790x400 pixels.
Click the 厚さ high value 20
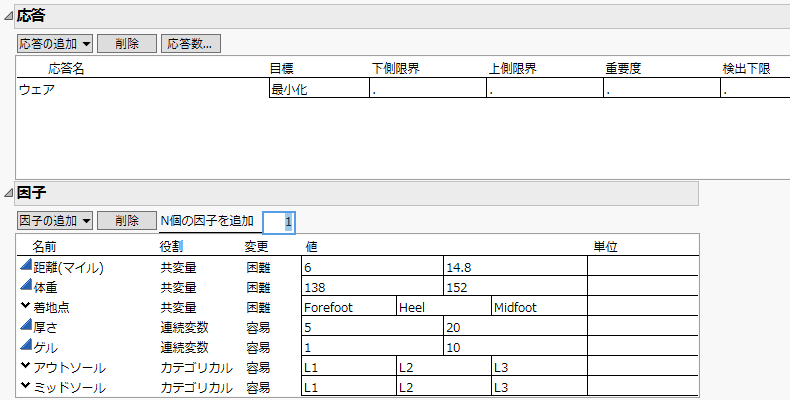pyautogui.click(x=515, y=326)
